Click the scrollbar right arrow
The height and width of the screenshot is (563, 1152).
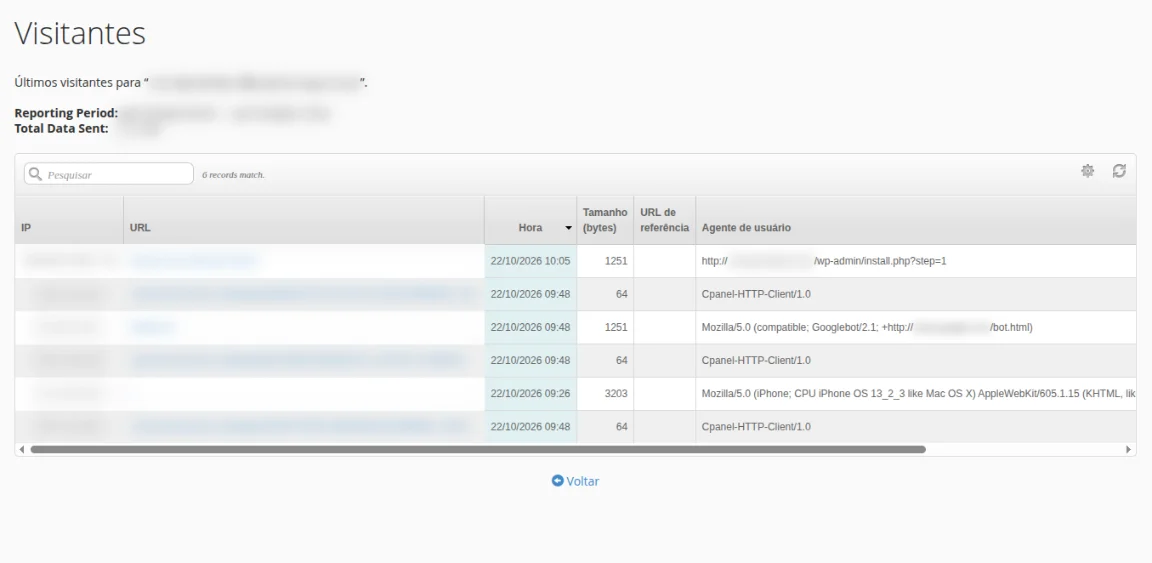tap(1129, 449)
